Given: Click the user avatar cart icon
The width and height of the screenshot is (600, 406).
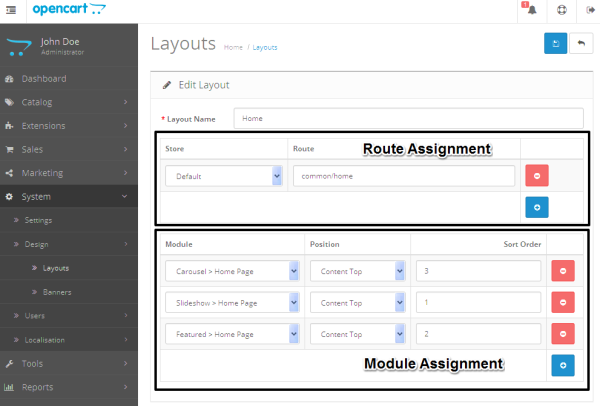Looking at the screenshot, I should click(19, 47).
